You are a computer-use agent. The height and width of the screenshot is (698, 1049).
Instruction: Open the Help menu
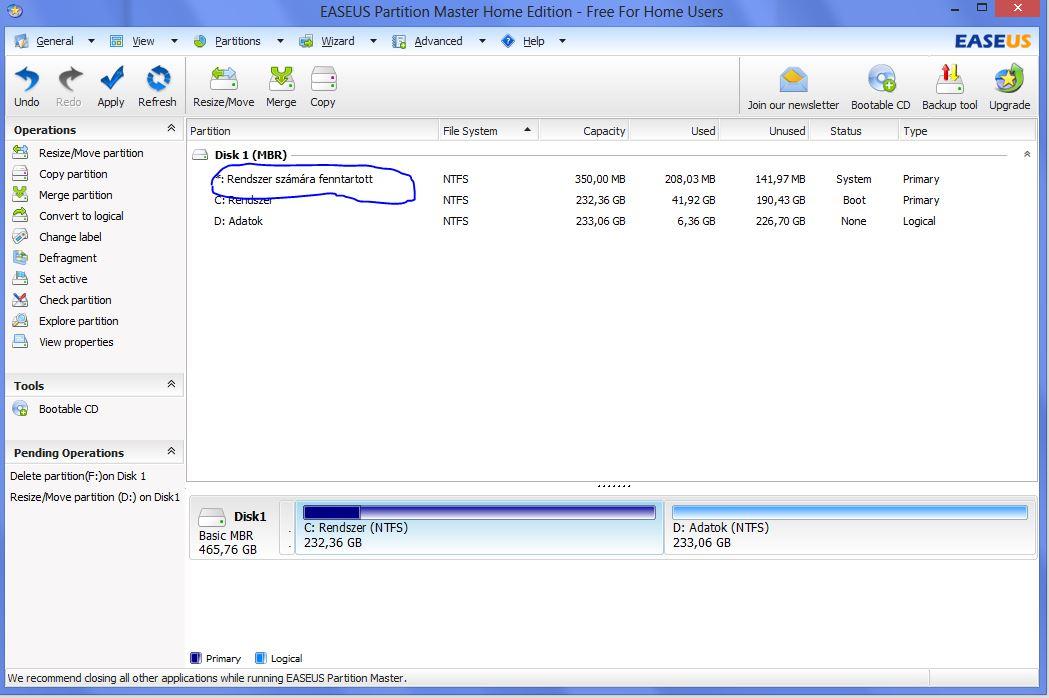coord(534,41)
